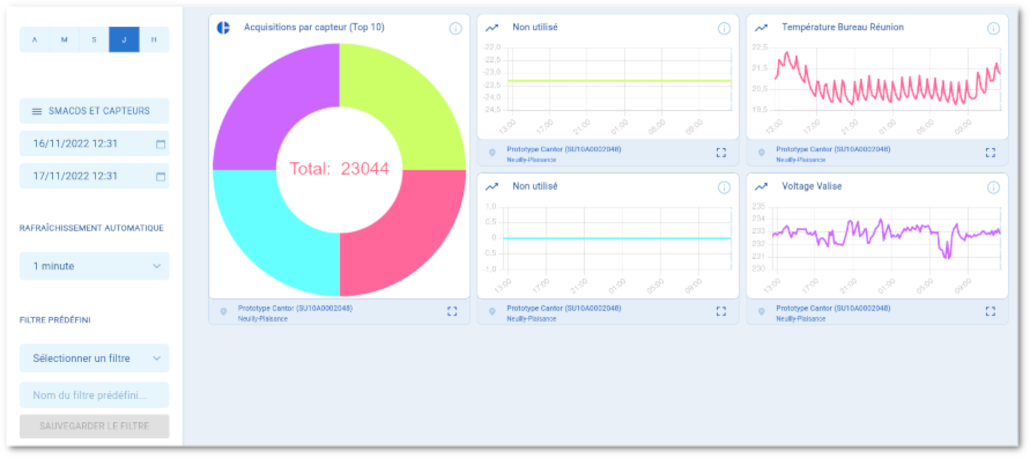Viewport: 1030px width, 458px height.
Task: Open calendar picker for 17/11/2022 end date
Action: pos(160,177)
